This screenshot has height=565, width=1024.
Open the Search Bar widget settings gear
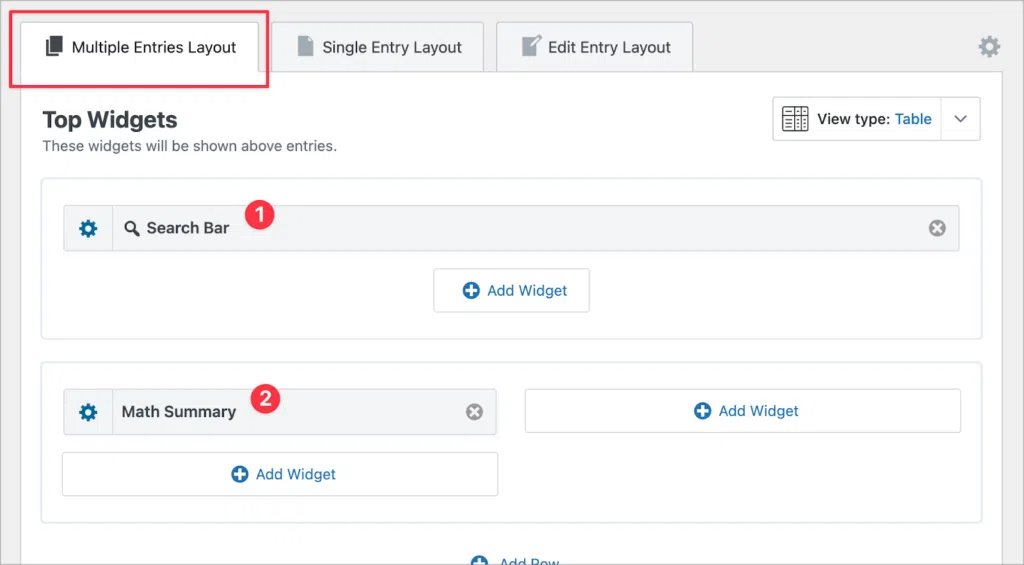tap(88, 229)
